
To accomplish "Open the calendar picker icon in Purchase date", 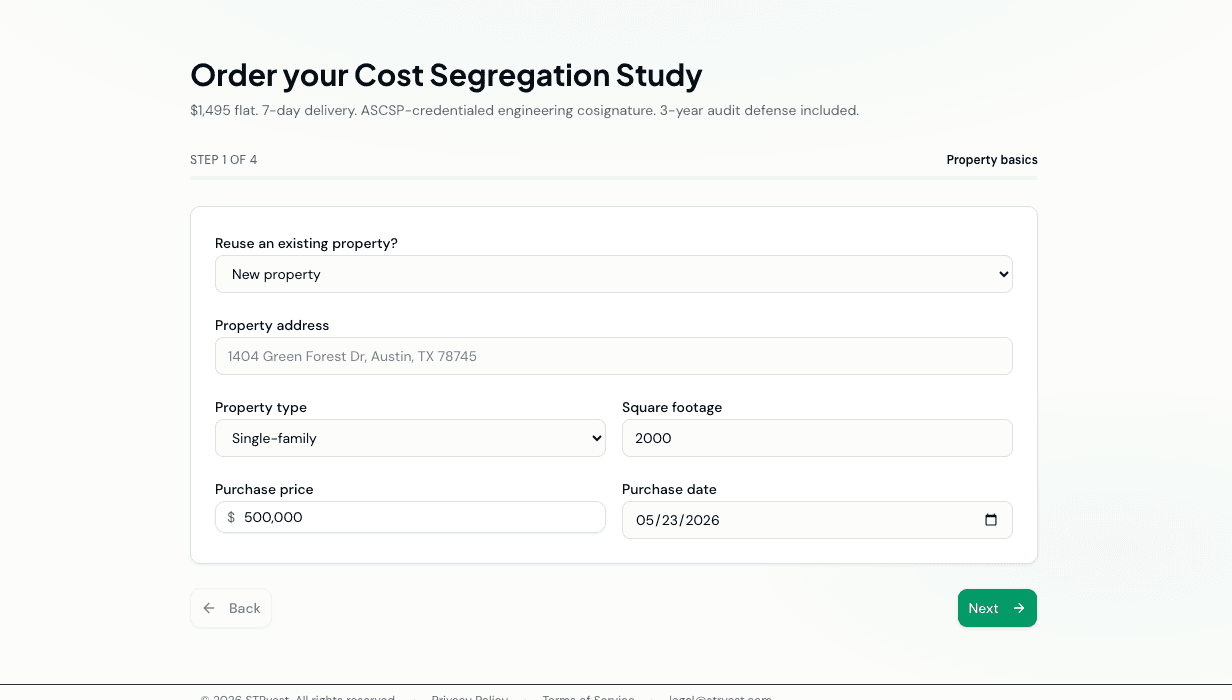I will [x=991, y=520].
